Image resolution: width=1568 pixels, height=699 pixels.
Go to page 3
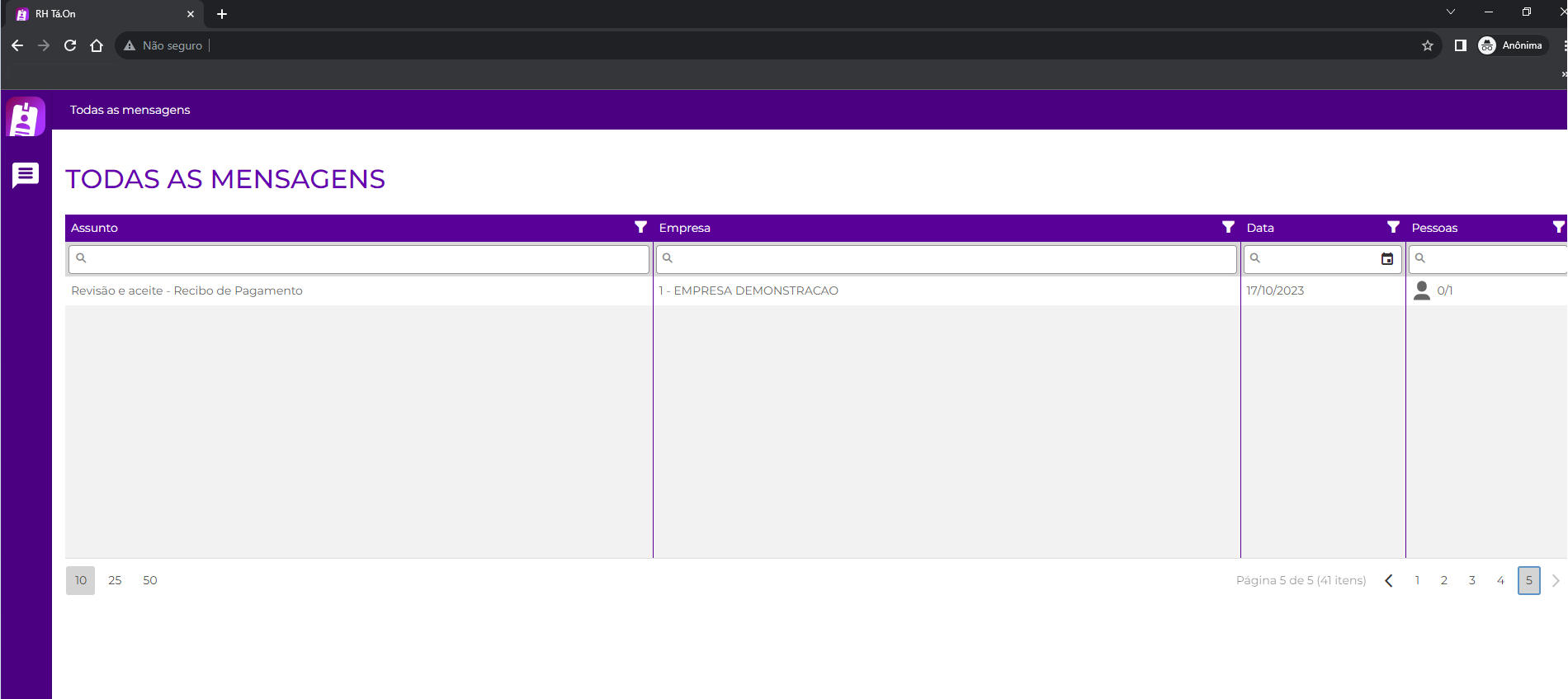(1472, 581)
